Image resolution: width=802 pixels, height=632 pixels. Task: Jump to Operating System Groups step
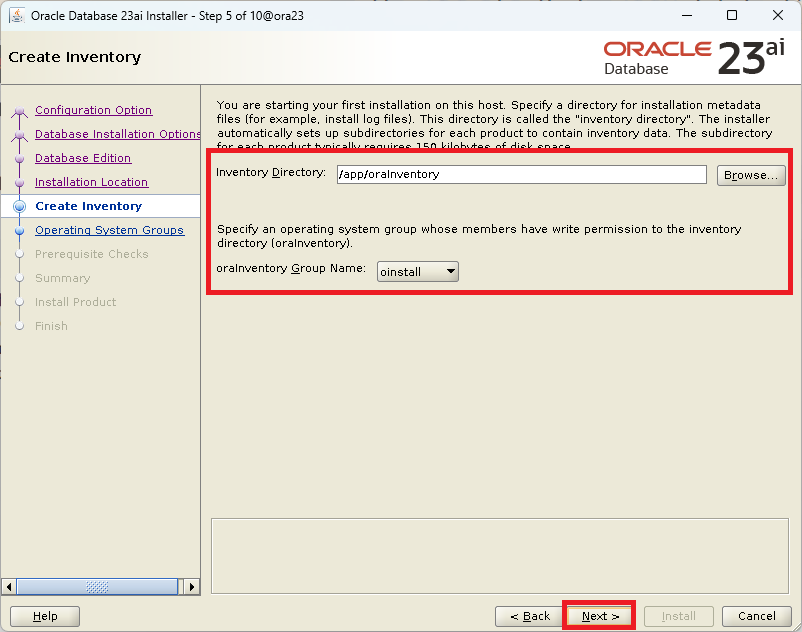109,230
